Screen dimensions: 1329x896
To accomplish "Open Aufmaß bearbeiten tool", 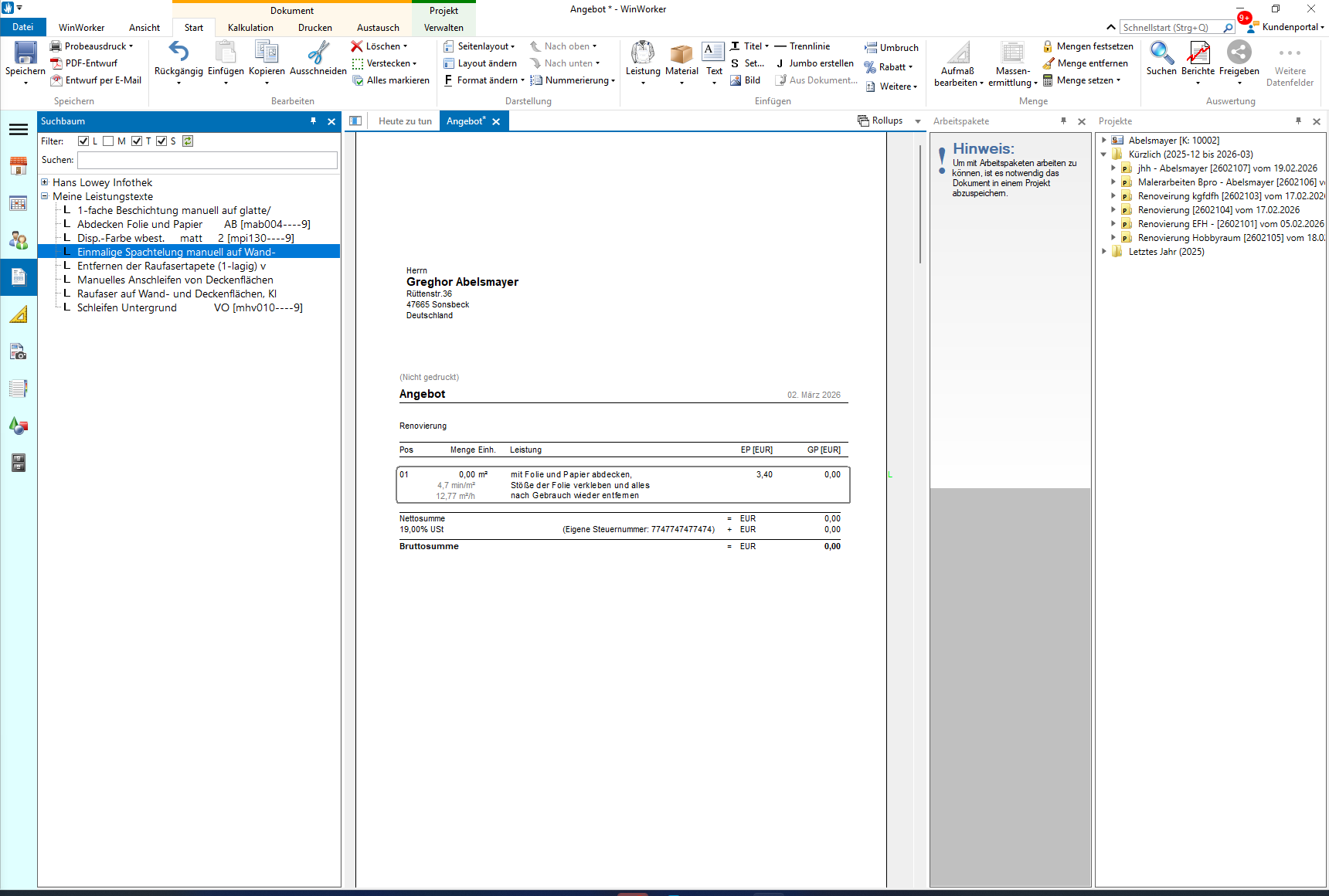I will pyautogui.click(x=958, y=53).
